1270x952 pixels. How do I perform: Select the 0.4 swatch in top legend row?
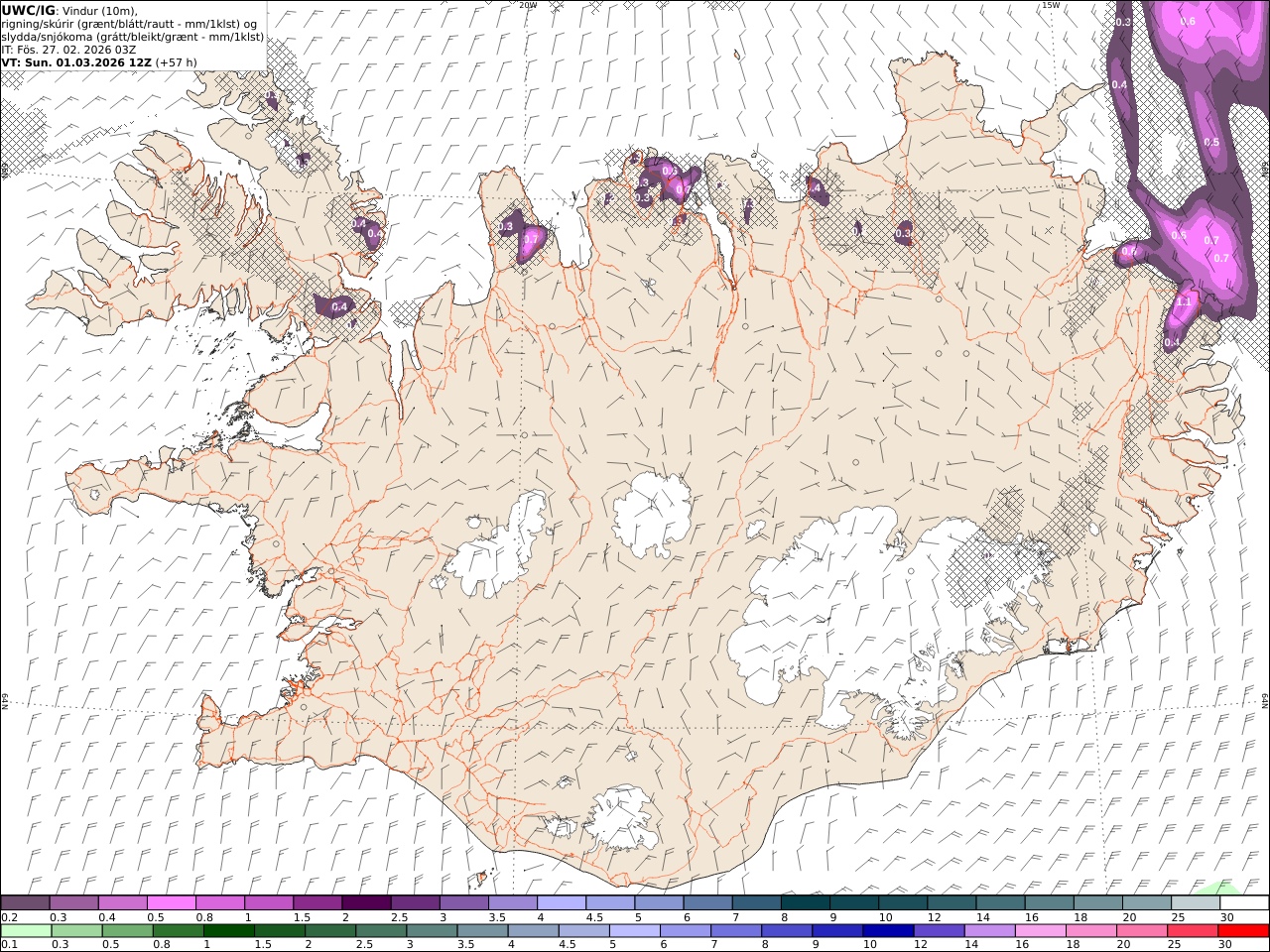point(123,903)
